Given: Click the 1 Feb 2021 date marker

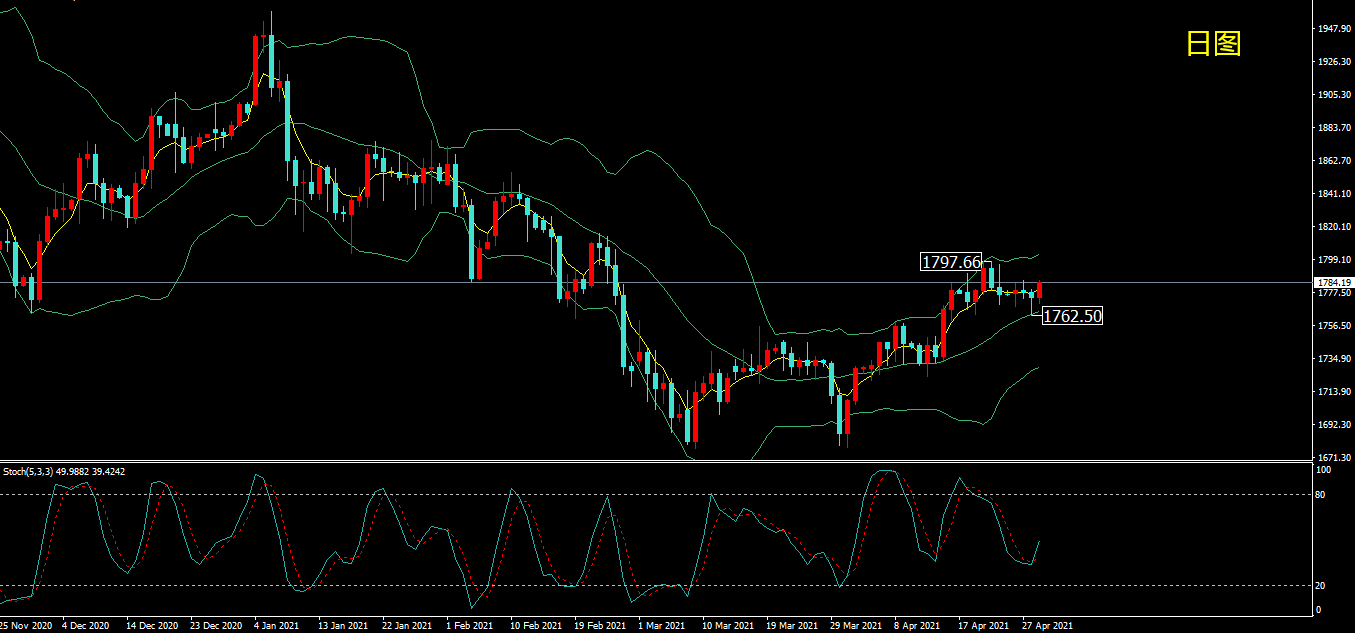Looking at the screenshot, I should click(x=470, y=625).
